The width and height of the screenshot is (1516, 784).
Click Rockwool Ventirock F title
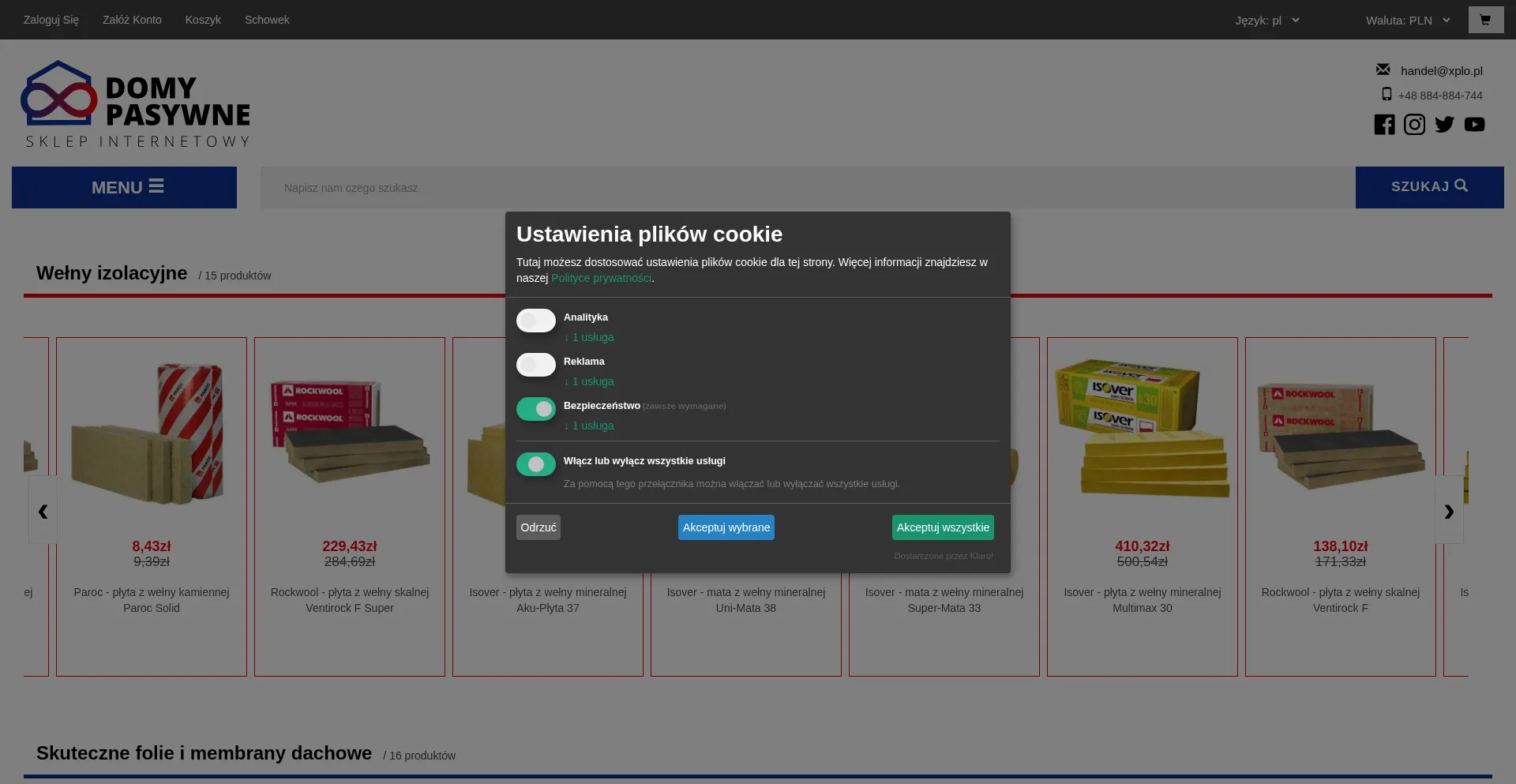click(1341, 600)
